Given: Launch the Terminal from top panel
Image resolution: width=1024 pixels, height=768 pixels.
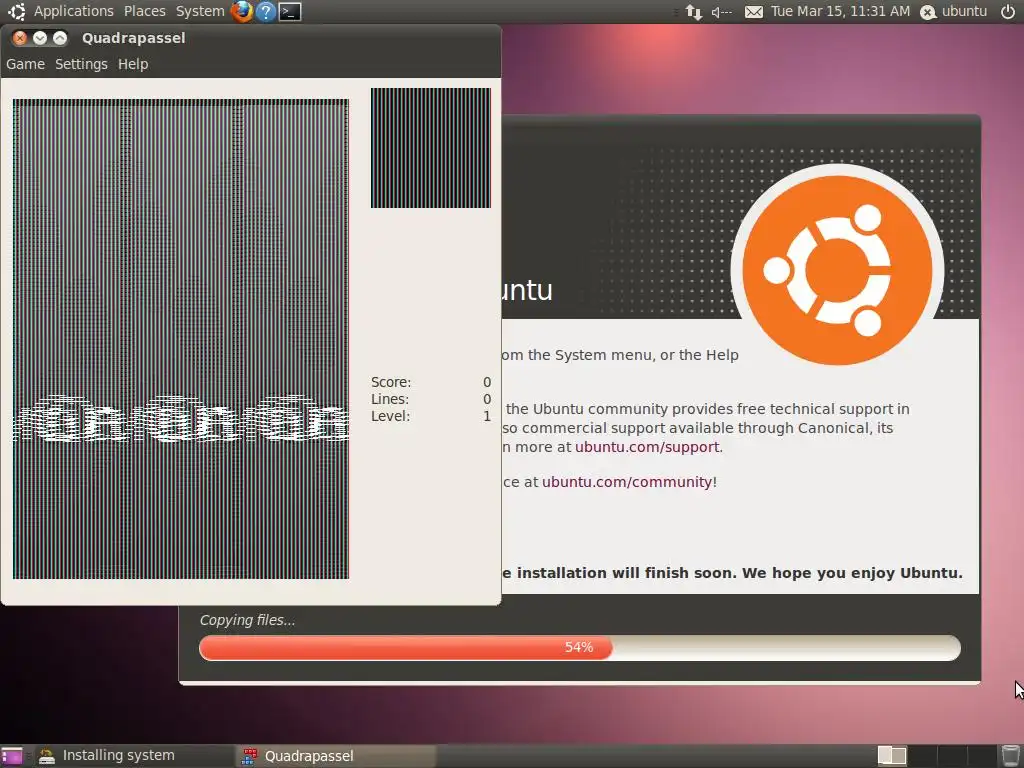Looking at the screenshot, I should point(290,11).
